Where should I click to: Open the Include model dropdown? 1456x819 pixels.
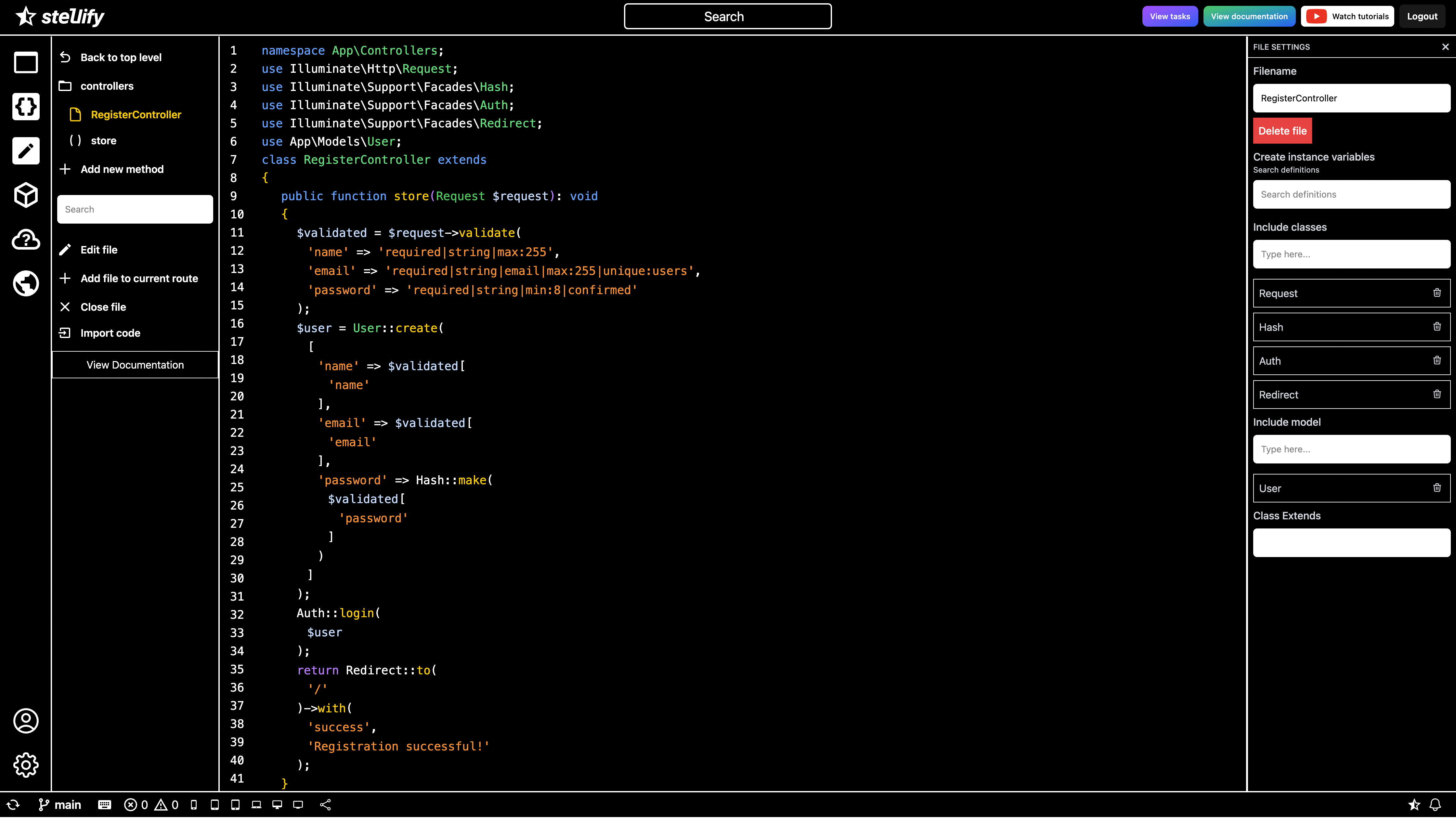[1351, 449]
